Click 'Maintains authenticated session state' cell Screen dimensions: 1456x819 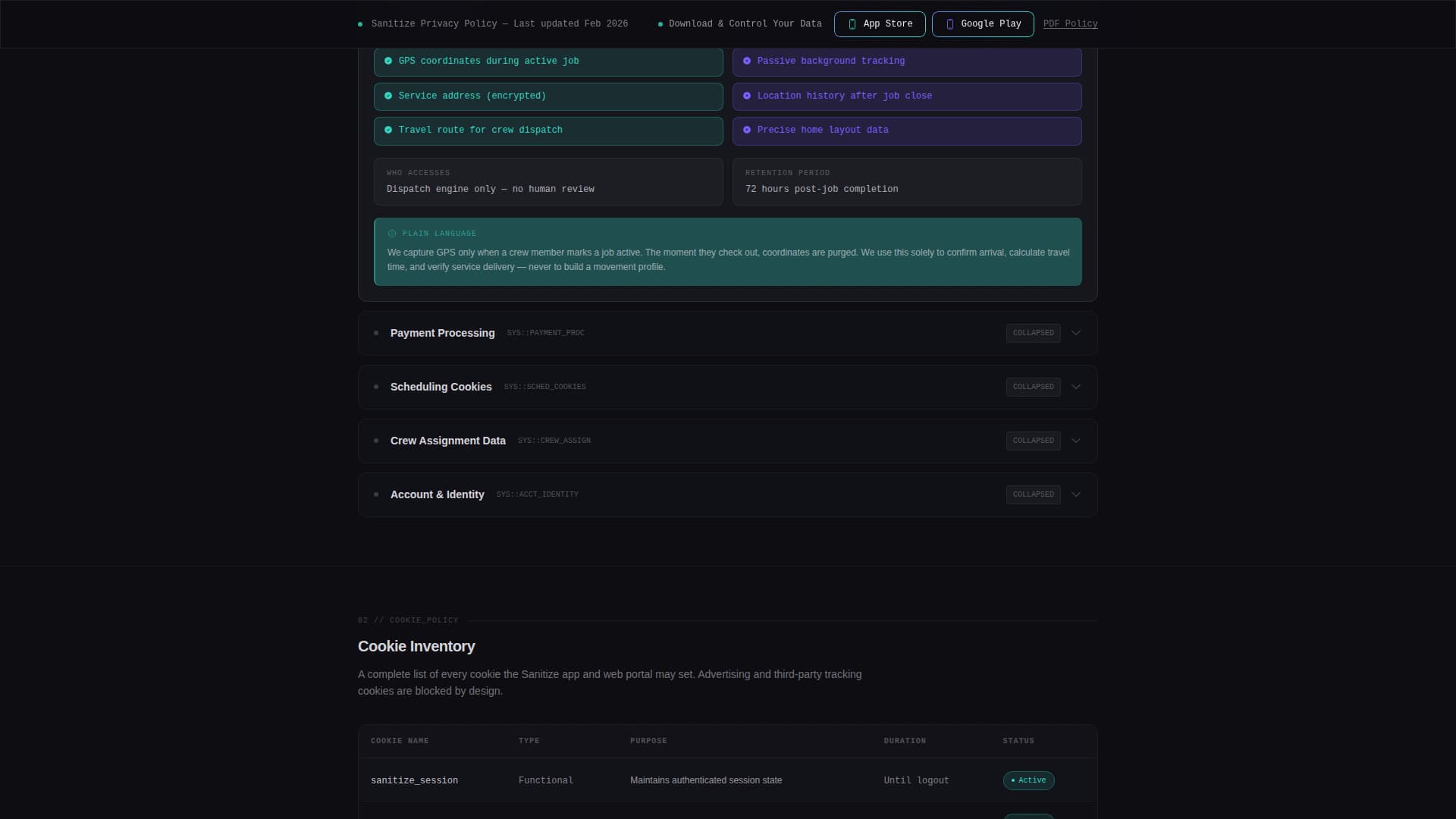pos(706,780)
